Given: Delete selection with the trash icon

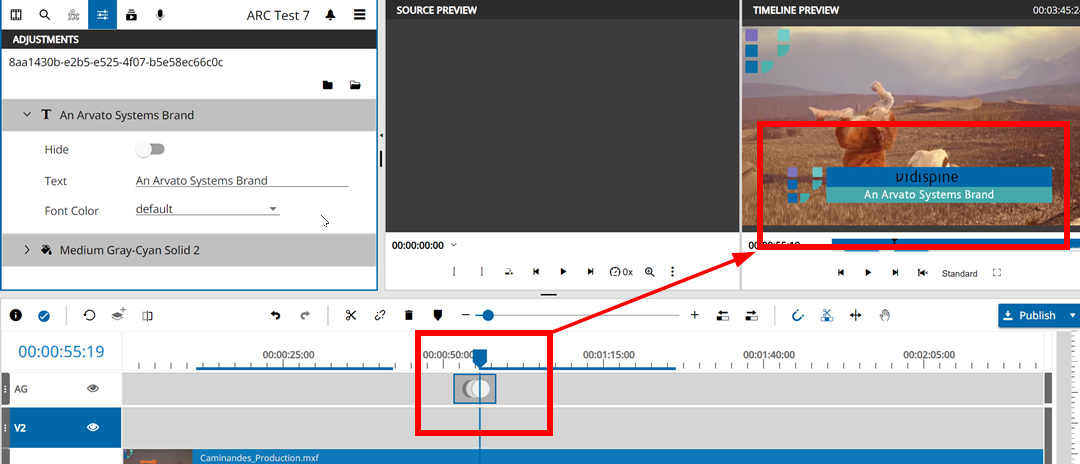Looking at the screenshot, I should (x=408, y=315).
